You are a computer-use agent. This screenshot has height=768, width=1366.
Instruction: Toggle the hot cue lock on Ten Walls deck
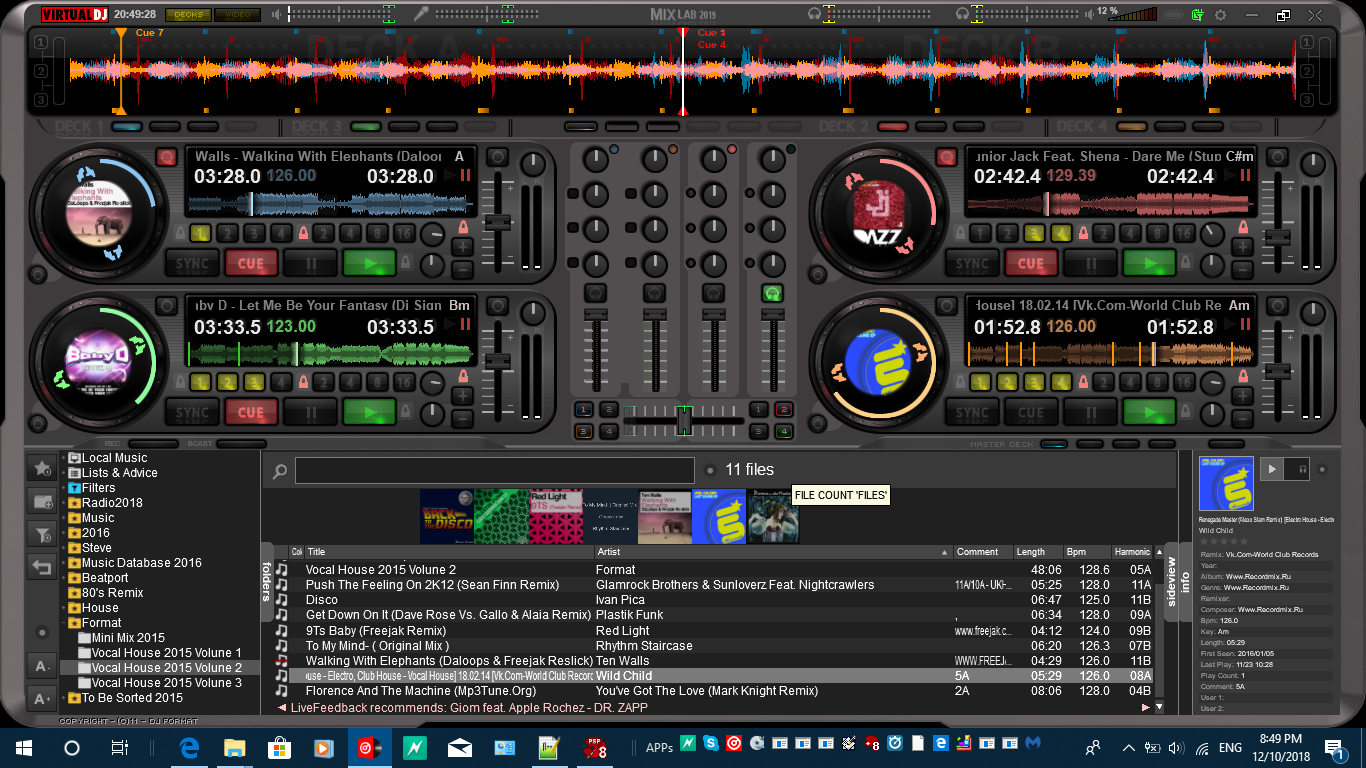[180, 233]
